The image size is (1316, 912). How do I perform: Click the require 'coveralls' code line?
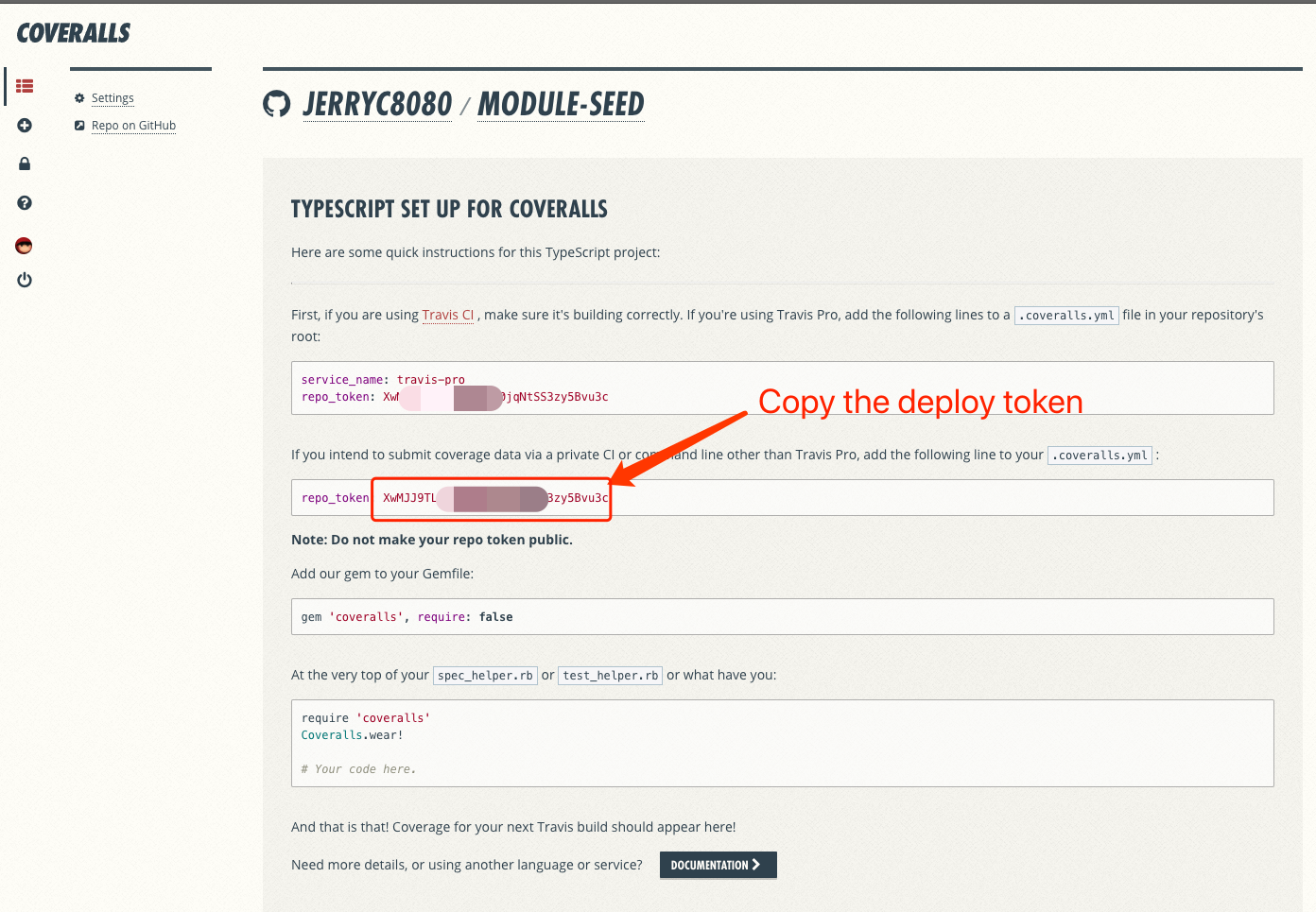click(366, 718)
